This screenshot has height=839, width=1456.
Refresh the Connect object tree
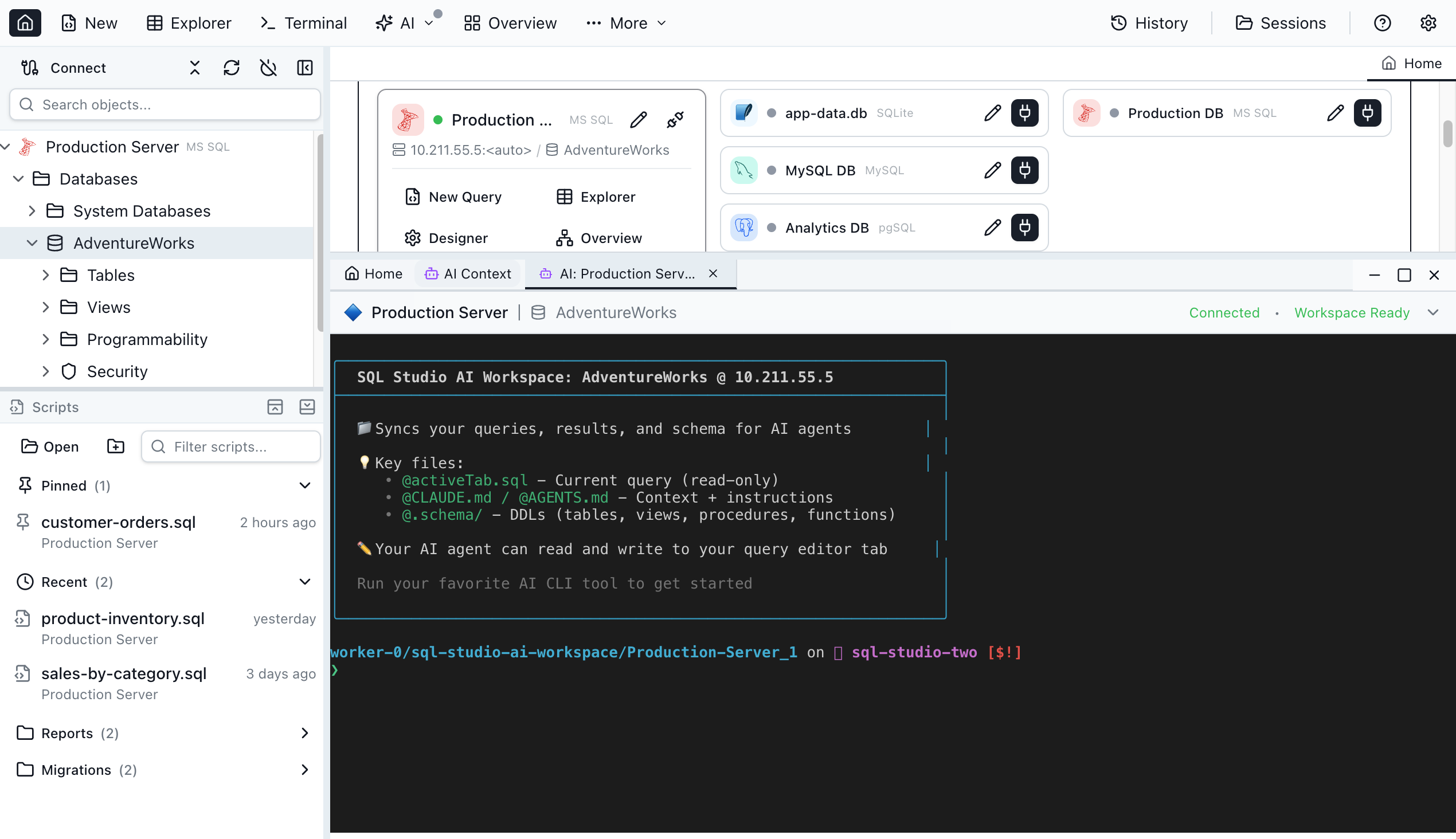click(x=232, y=68)
